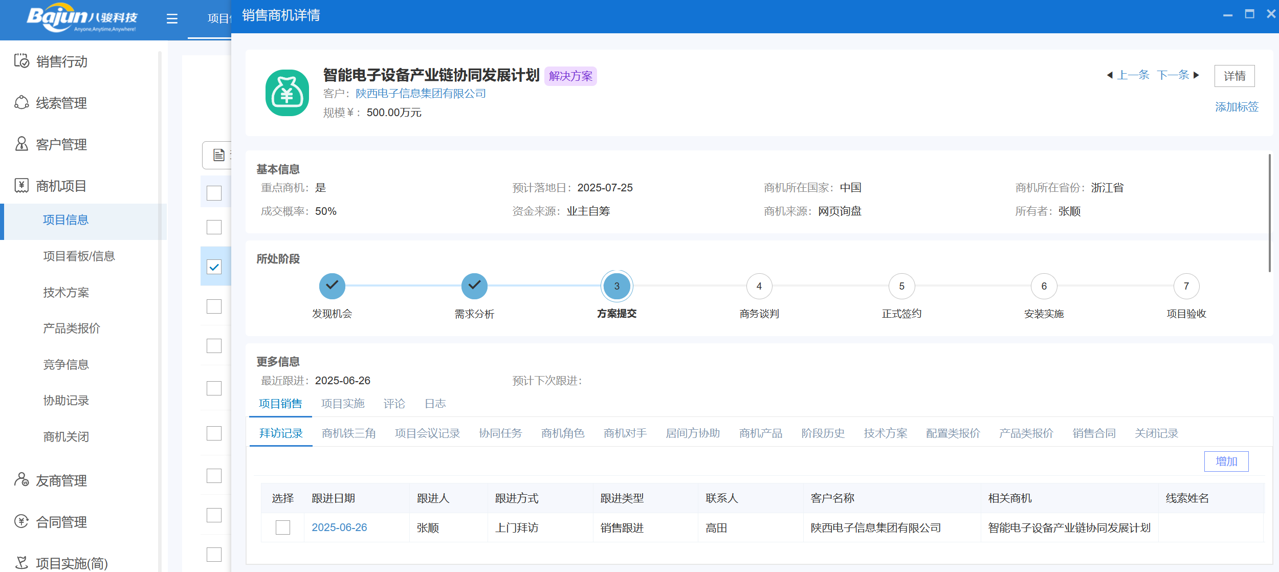Click the 合同管理 sidebar icon
1279x572 pixels.
click(x=21, y=522)
